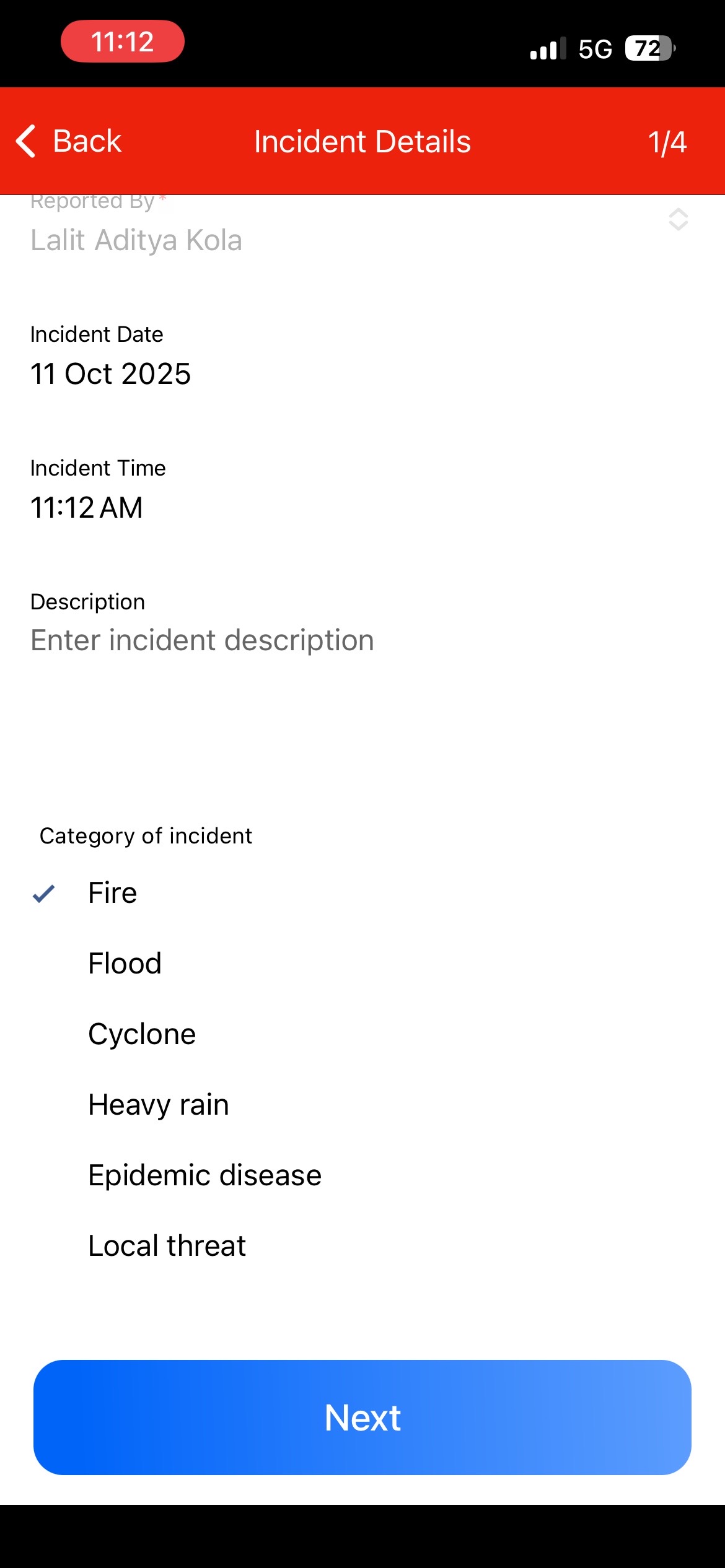The image size is (725, 1568).
Task: Tap the battery level indicator icon
Action: [x=649, y=48]
